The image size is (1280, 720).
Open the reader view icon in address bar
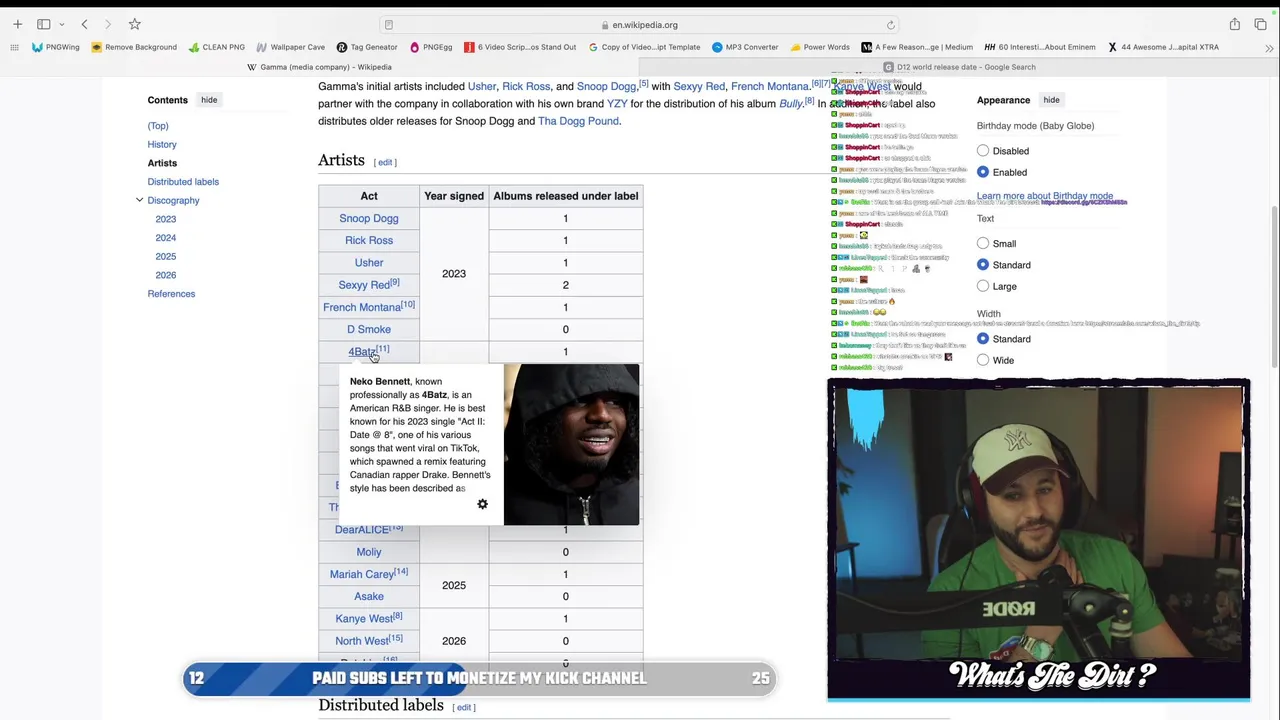pyautogui.click(x=389, y=25)
